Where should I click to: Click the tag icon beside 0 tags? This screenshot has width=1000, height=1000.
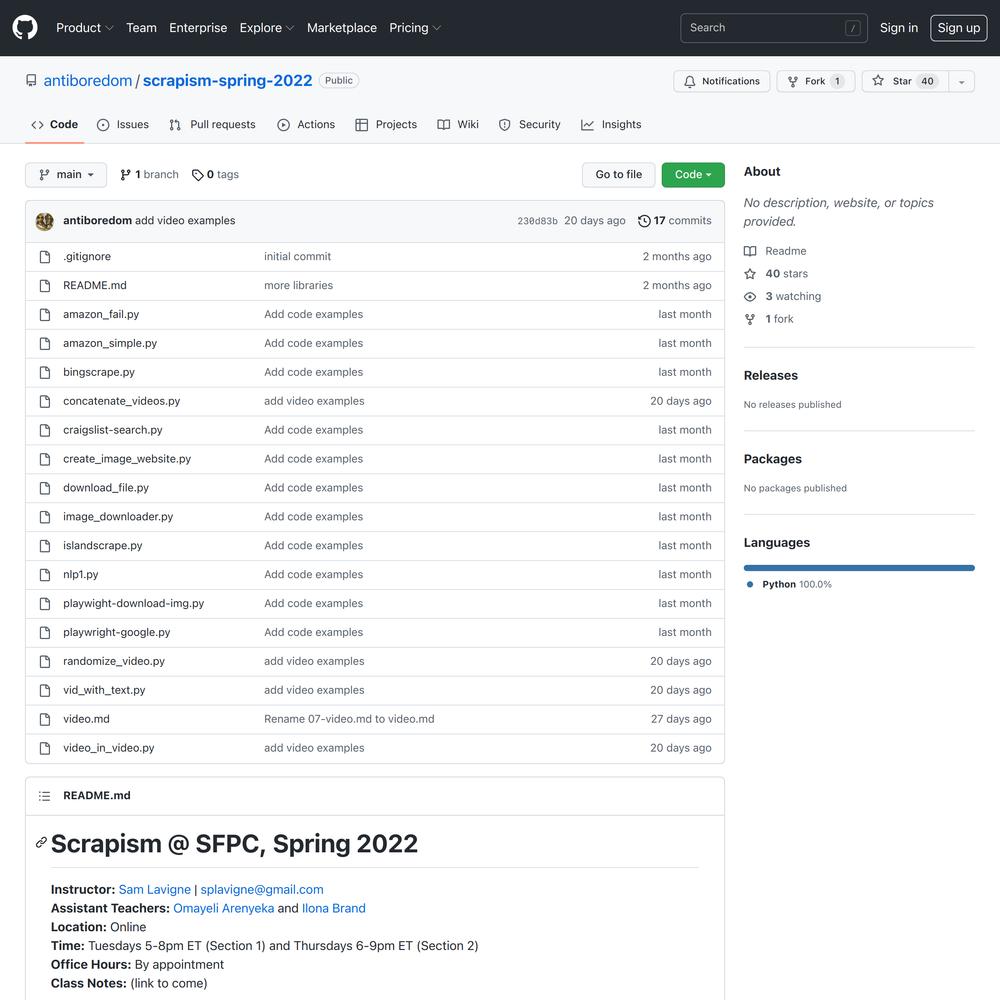point(198,175)
